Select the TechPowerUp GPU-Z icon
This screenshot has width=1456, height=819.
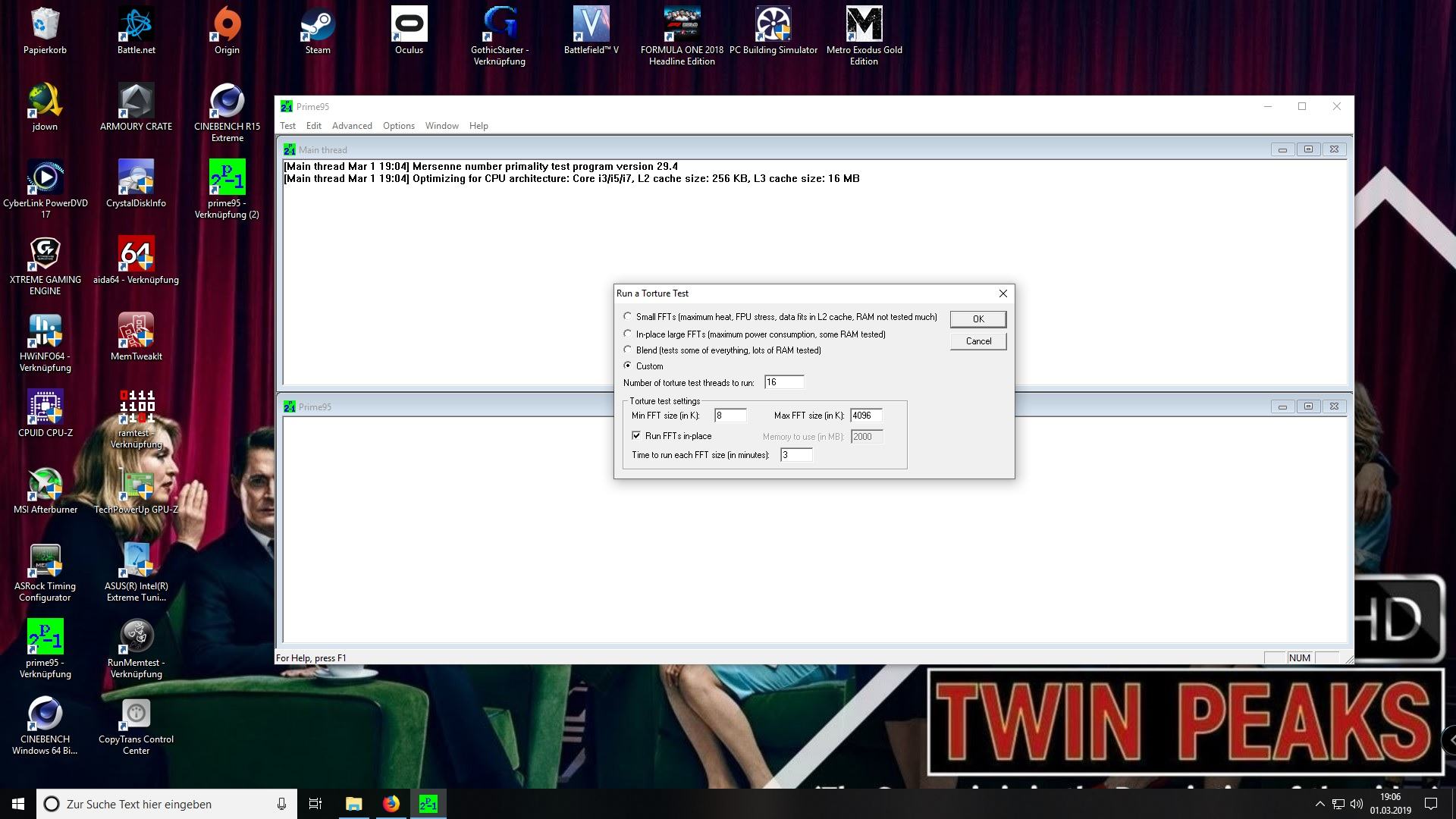[136, 491]
